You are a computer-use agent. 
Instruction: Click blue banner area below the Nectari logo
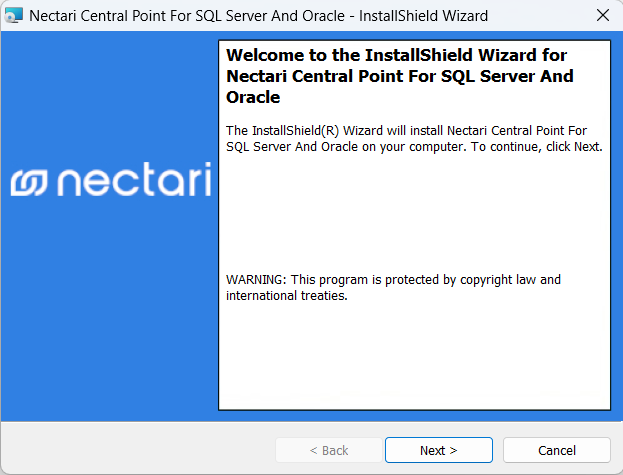(108, 320)
